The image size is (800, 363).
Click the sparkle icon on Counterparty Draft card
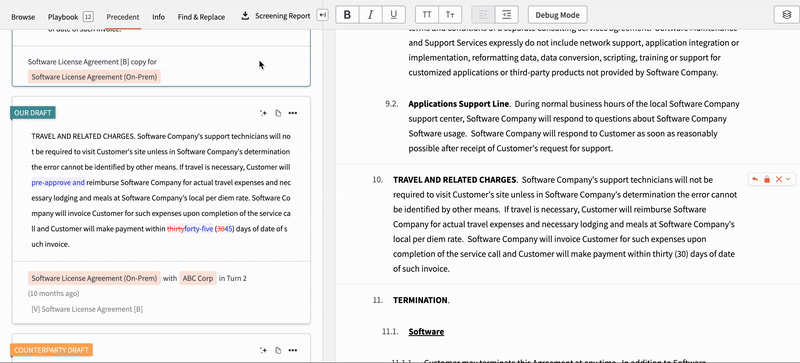click(x=263, y=350)
